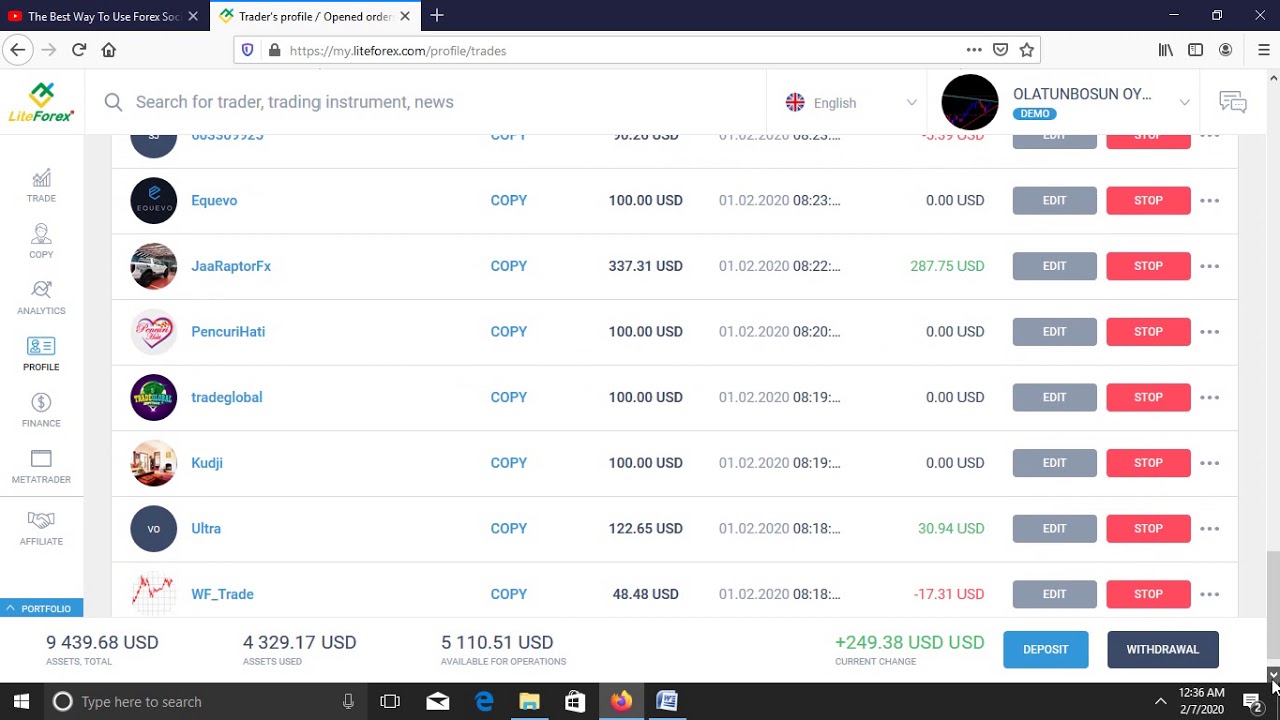Open Windows Start menu
Image resolution: width=1280 pixels, height=720 pixels.
click(21, 702)
